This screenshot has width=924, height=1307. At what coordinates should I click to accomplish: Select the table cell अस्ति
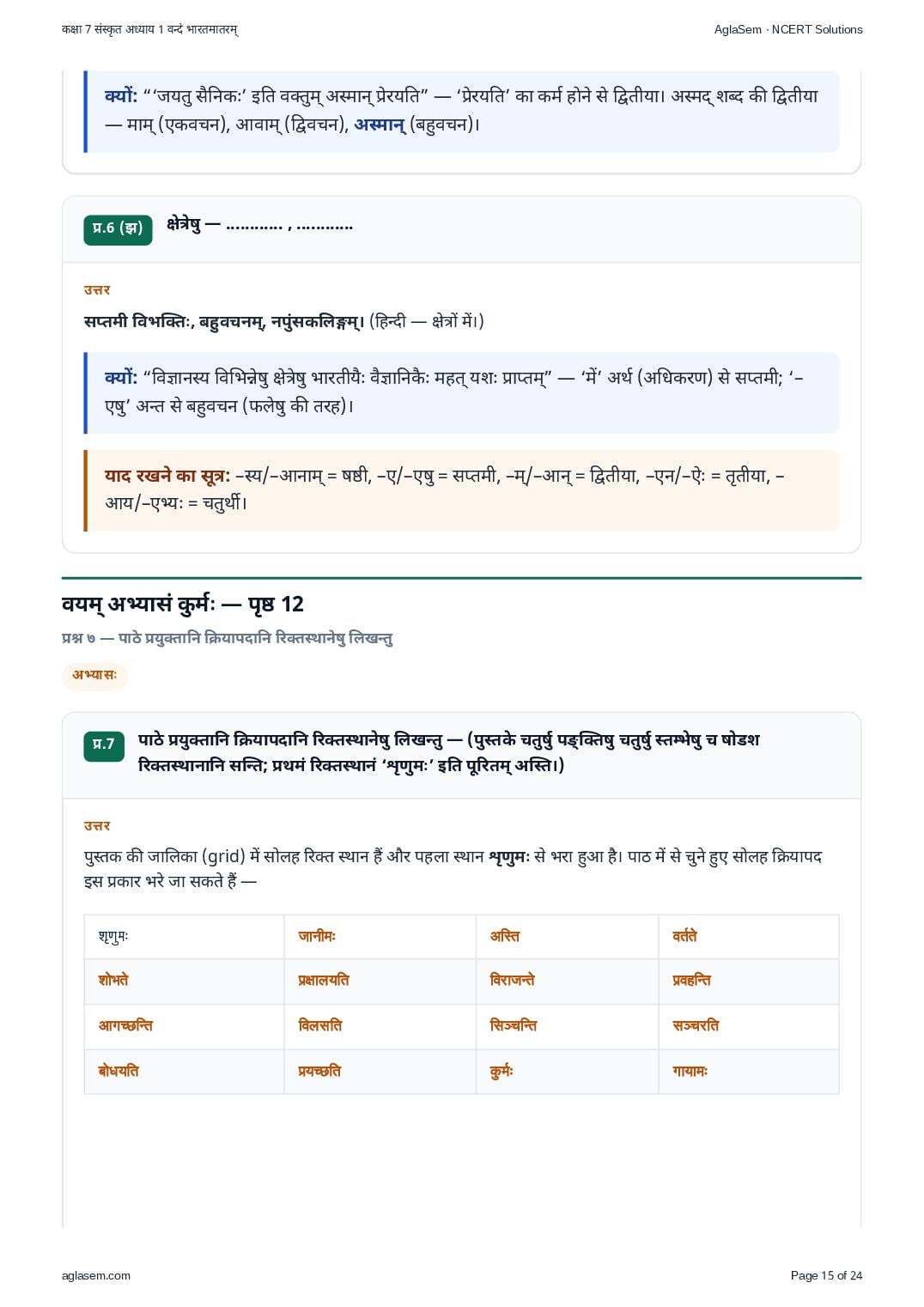pyautogui.click(x=567, y=937)
